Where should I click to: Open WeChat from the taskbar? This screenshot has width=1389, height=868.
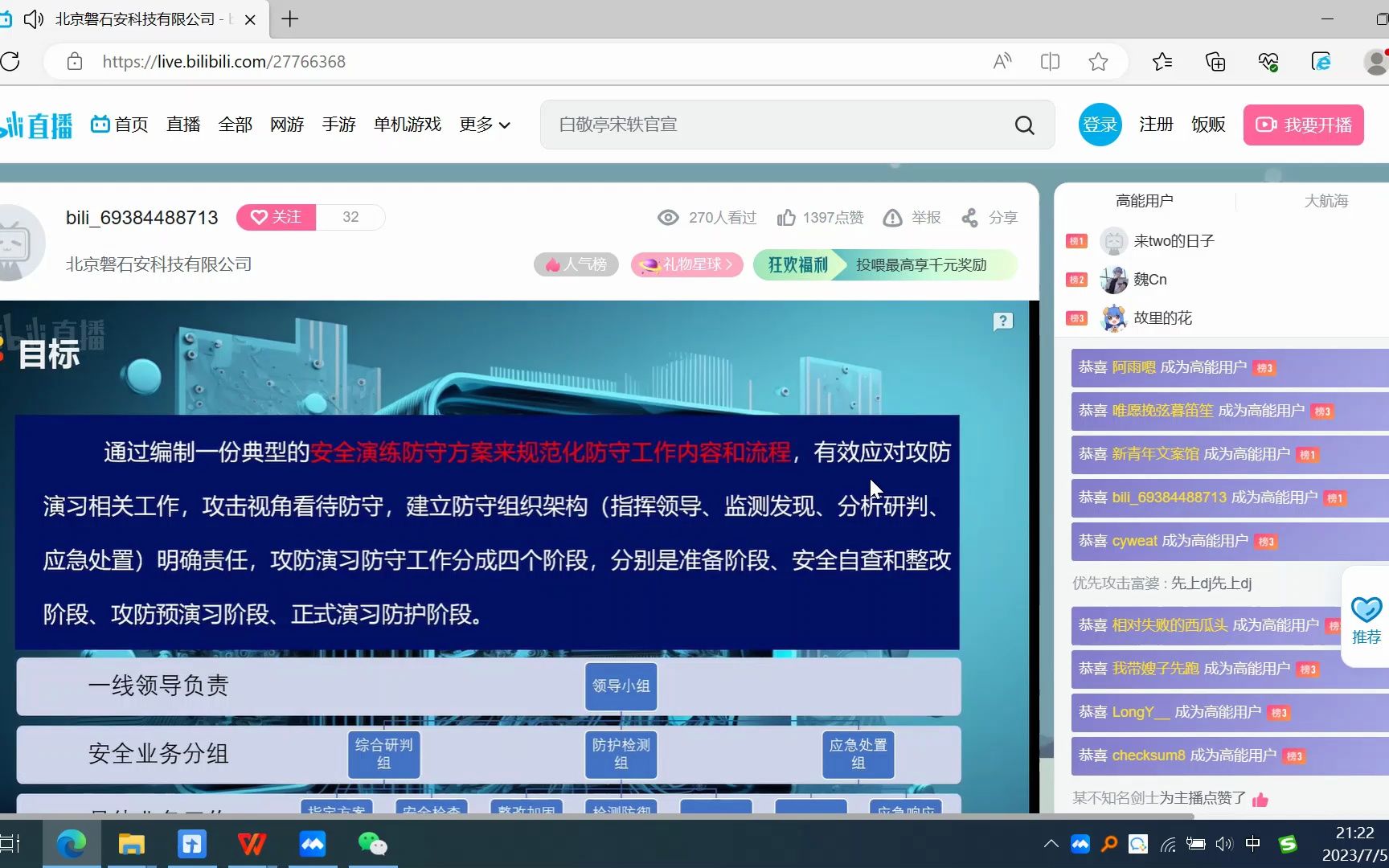[x=371, y=844]
